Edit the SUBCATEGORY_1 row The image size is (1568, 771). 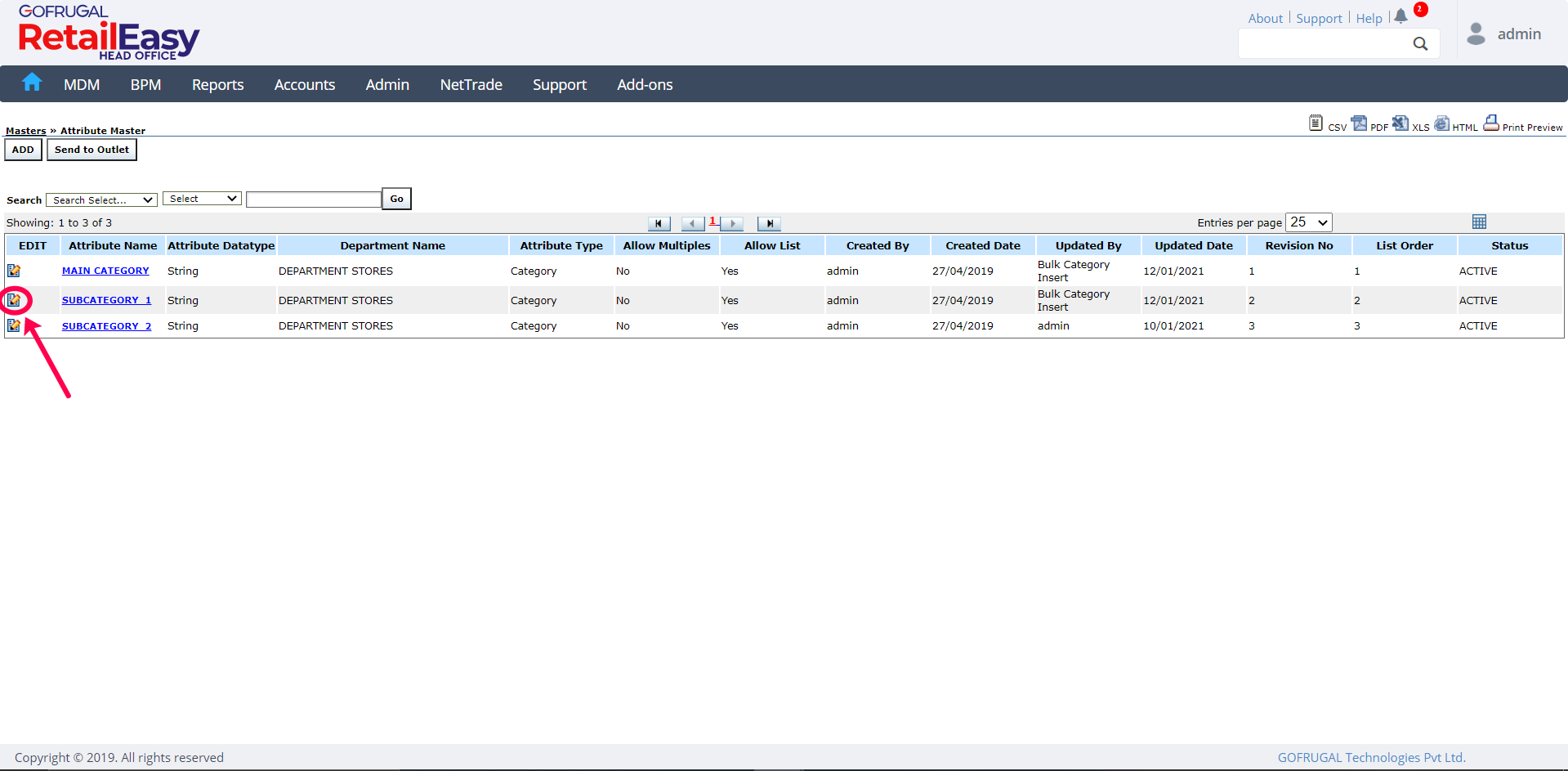[14, 300]
